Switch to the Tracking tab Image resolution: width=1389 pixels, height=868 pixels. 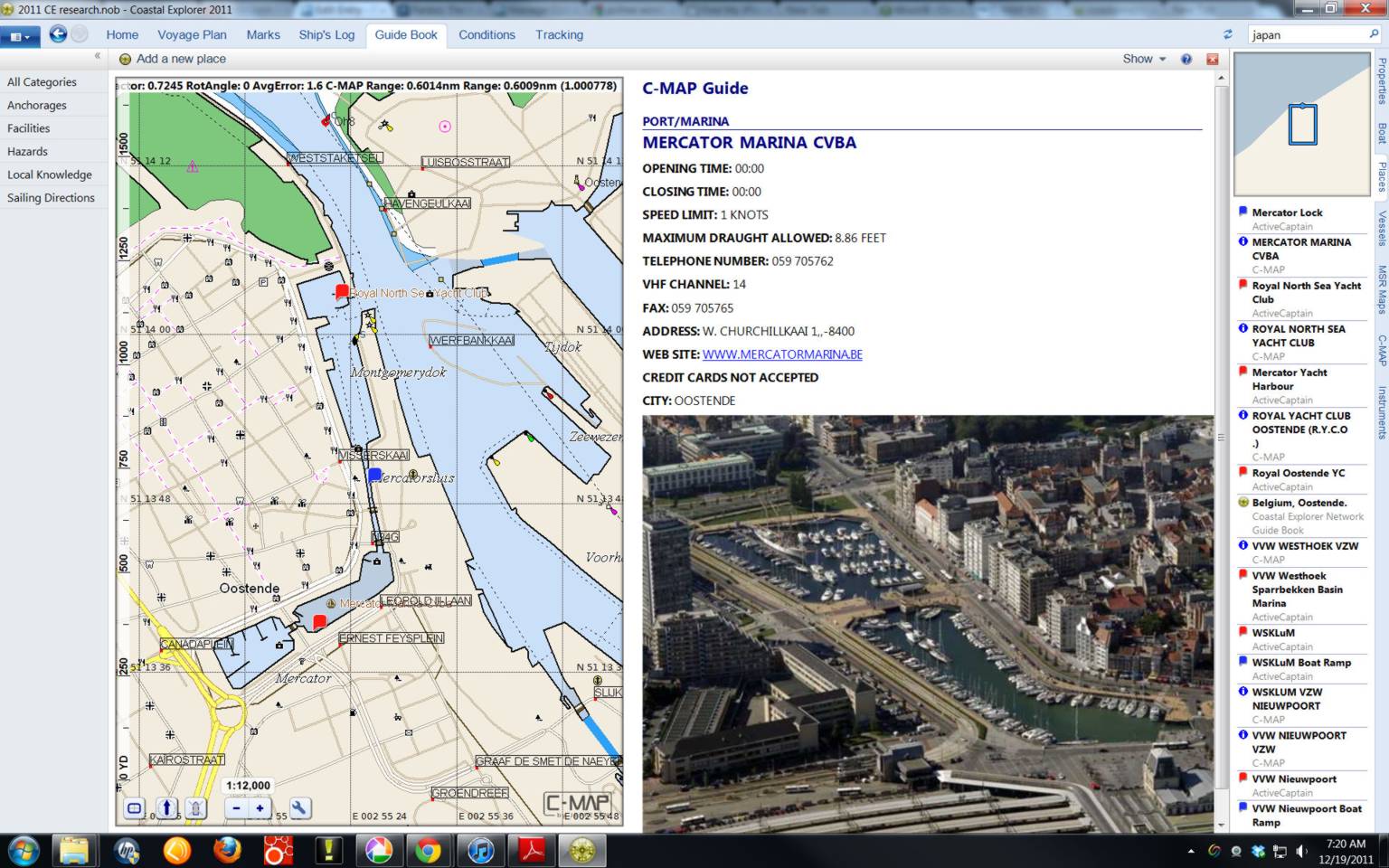coord(559,34)
